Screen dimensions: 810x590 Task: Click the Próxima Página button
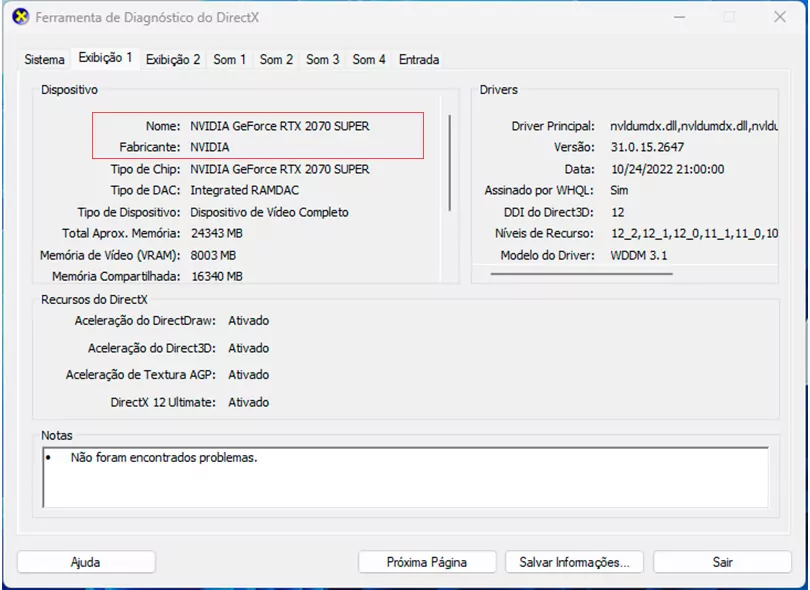tap(427, 562)
